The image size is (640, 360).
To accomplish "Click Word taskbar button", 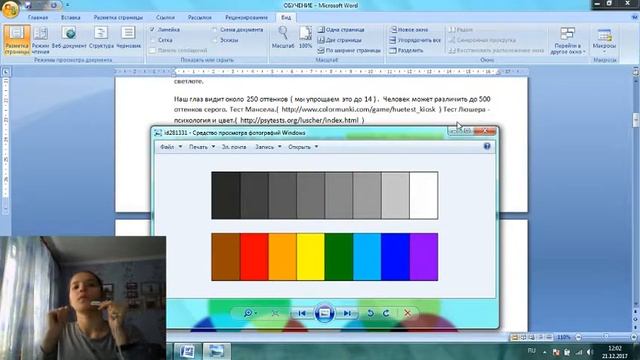I will [x=187, y=351].
